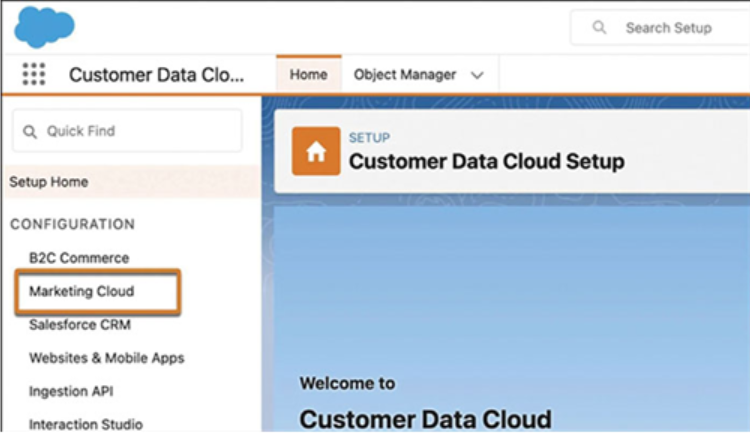Click the Quick Find magnifier icon
This screenshot has width=750, height=436.
[30, 131]
